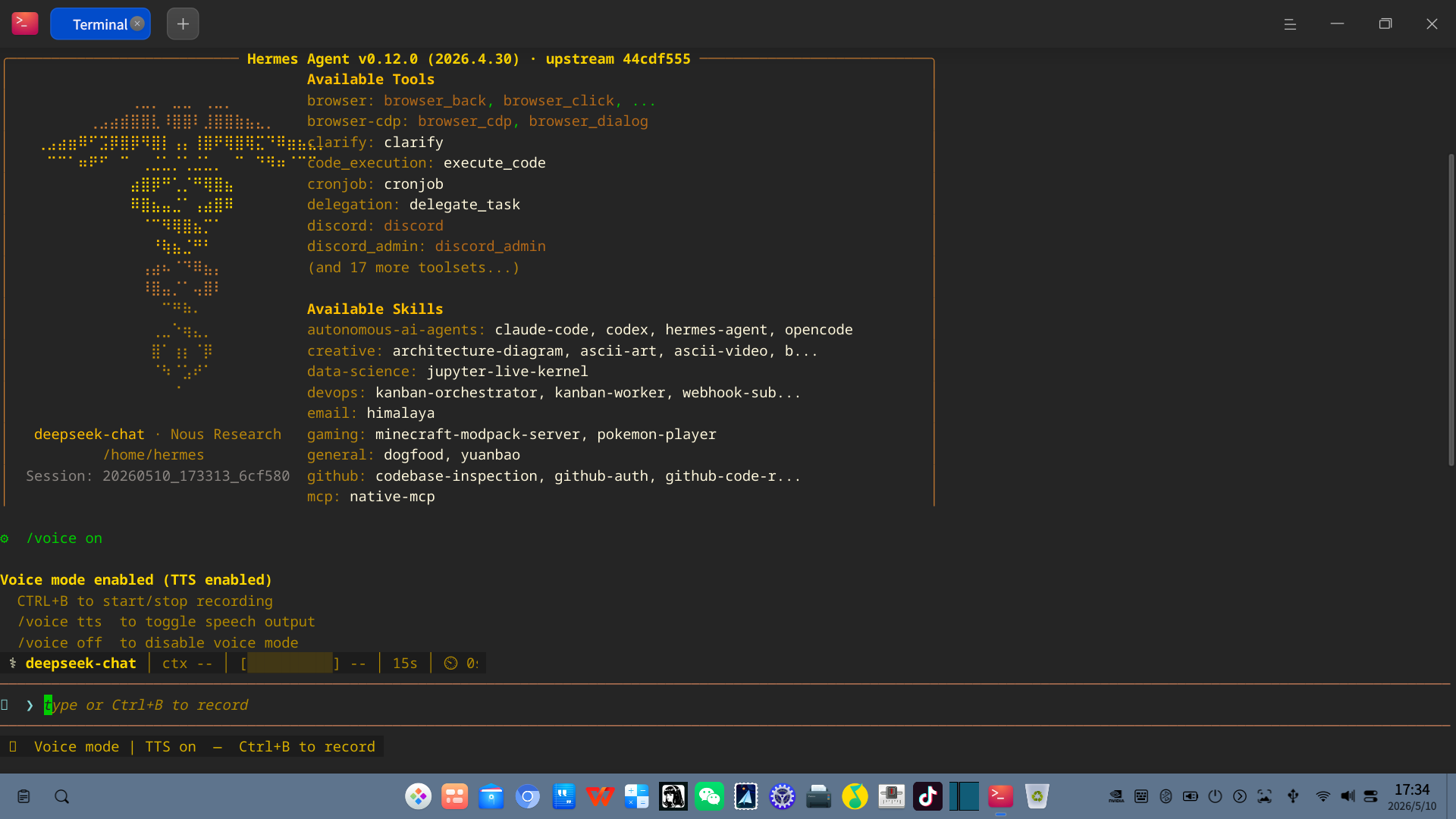Select the Terminal tab
The width and height of the screenshot is (1456, 819).
coord(100,24)
